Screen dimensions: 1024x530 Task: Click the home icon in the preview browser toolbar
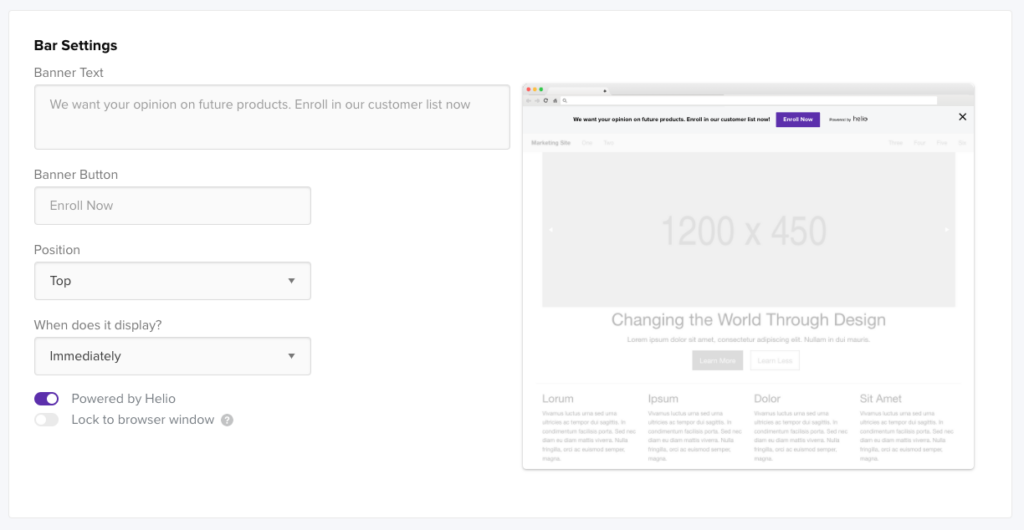click(553, 100)
